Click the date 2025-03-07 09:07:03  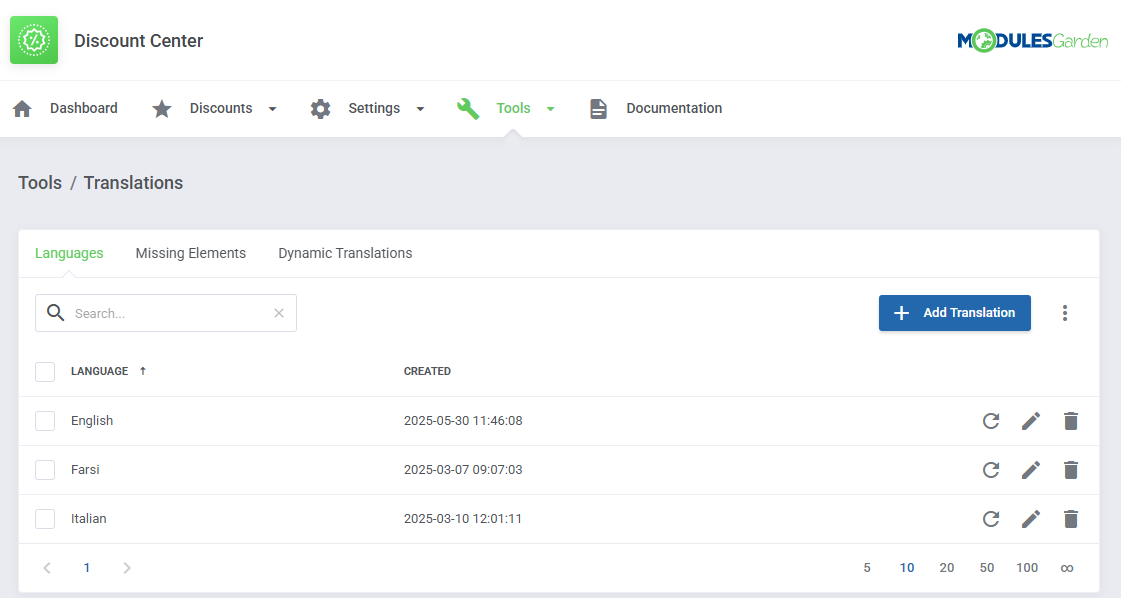(x=463, y=470)
